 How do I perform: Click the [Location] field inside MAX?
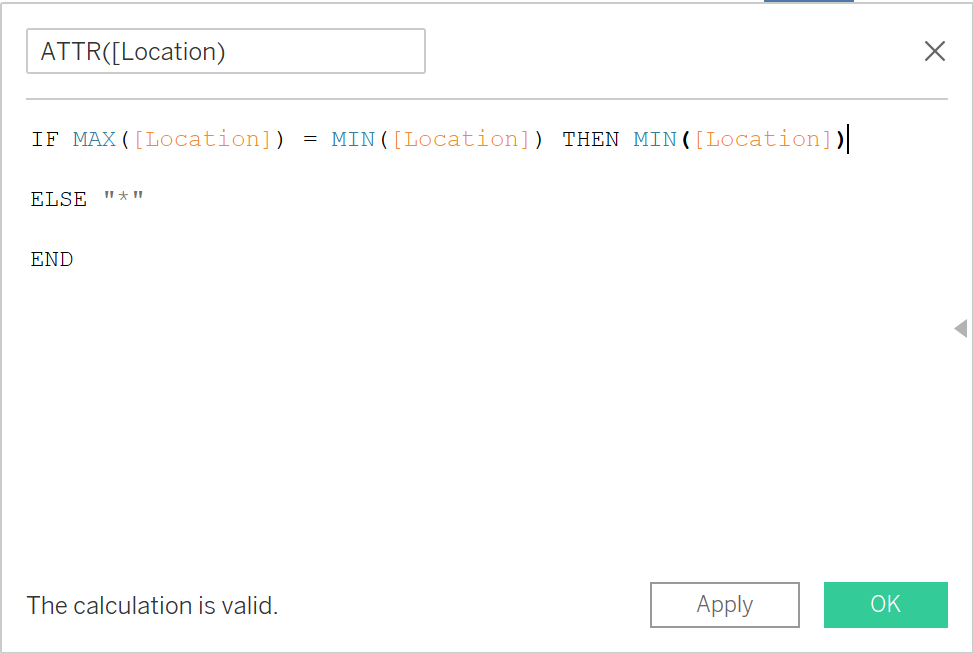point(203,139)
